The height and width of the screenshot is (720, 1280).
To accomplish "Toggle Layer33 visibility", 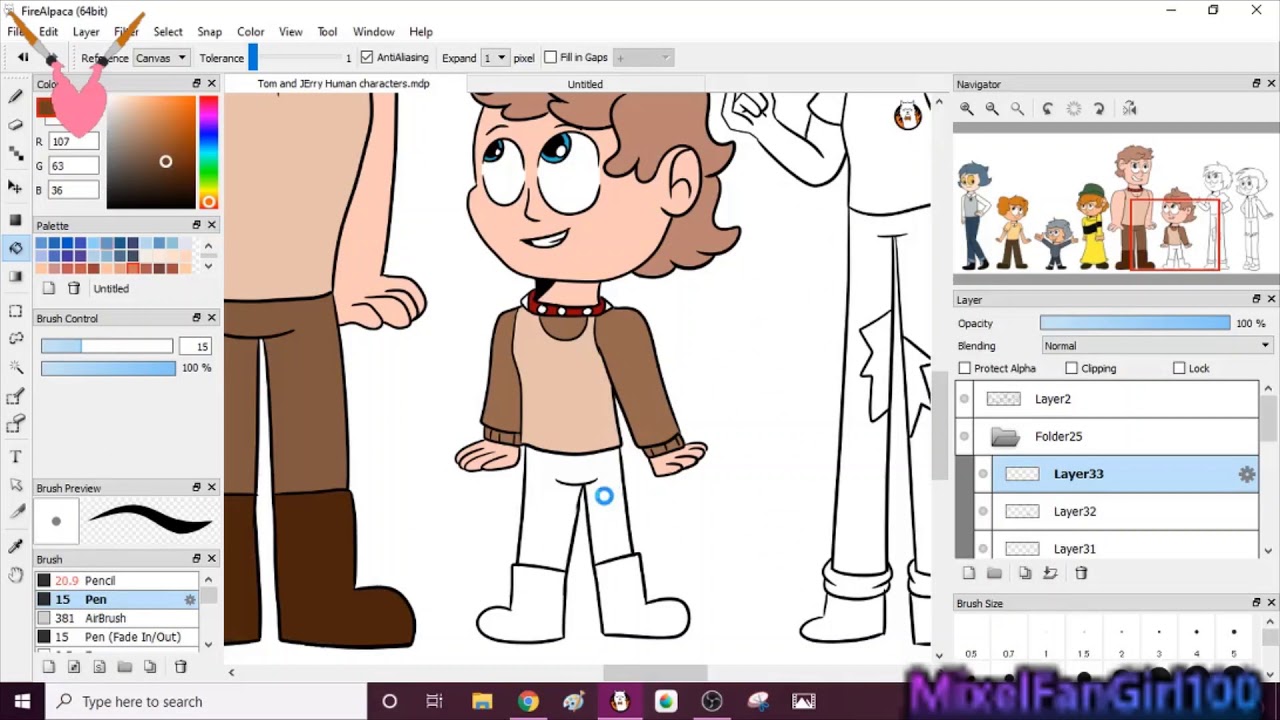I will [x=983, y=474].
